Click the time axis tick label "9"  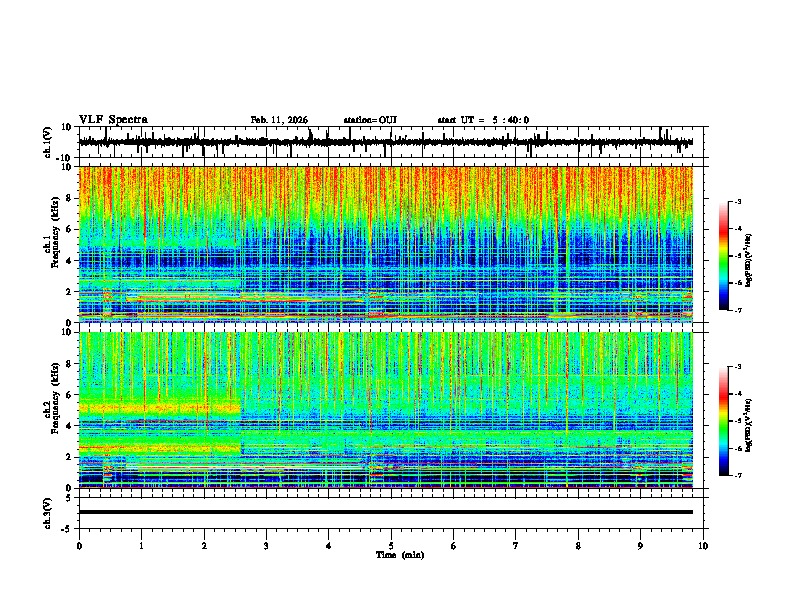coord(640,546)
